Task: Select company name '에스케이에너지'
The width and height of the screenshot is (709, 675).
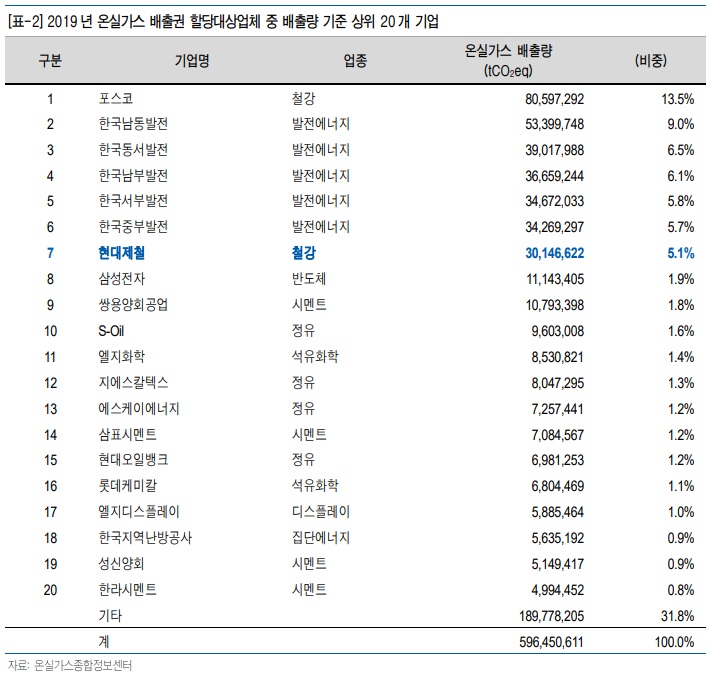Action: tap(139, 409)
